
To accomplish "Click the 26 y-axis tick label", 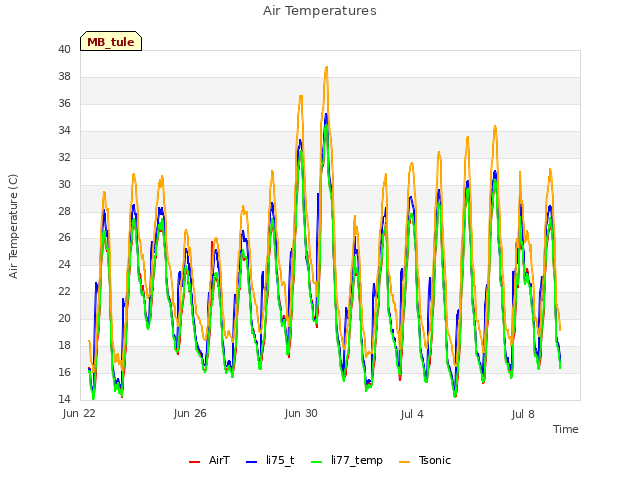I will point(64,237).
